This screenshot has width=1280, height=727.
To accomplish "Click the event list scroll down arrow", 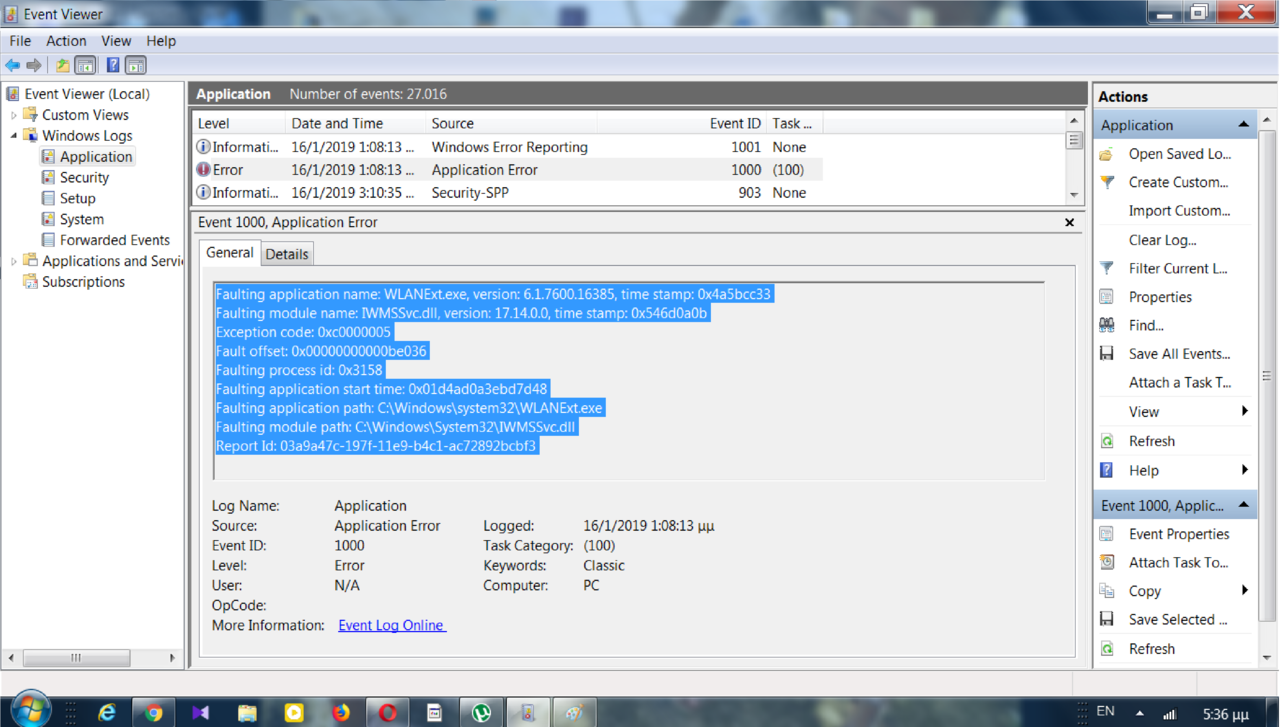I will (1074, 195).
